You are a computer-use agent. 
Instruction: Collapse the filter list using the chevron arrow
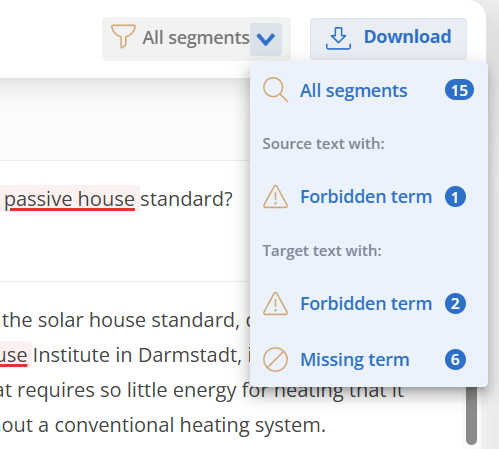(x=266, y=39)
